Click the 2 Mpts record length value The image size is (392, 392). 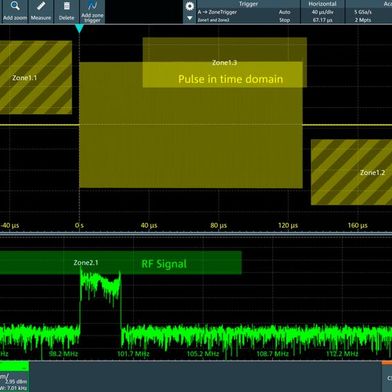(x=363, y=20)
